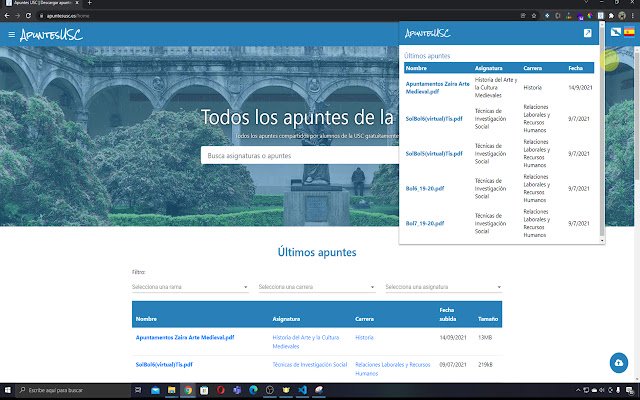Screen dimensions: 640x400
Task: Click the 'Fecha' header in the popup table
Action: [576, 68]
